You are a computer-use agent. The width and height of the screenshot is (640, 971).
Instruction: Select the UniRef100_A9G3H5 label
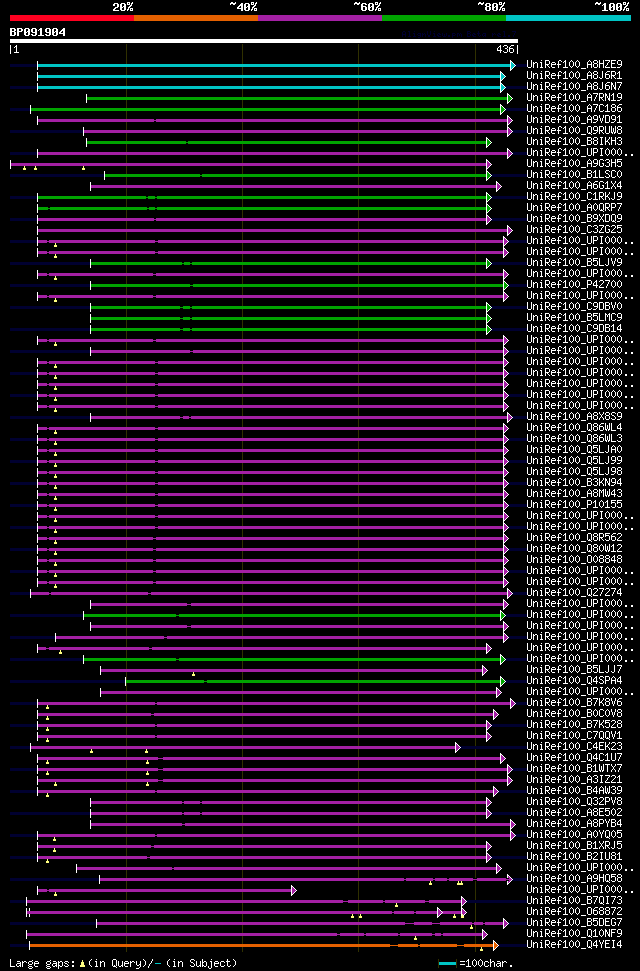pos(574,163)
